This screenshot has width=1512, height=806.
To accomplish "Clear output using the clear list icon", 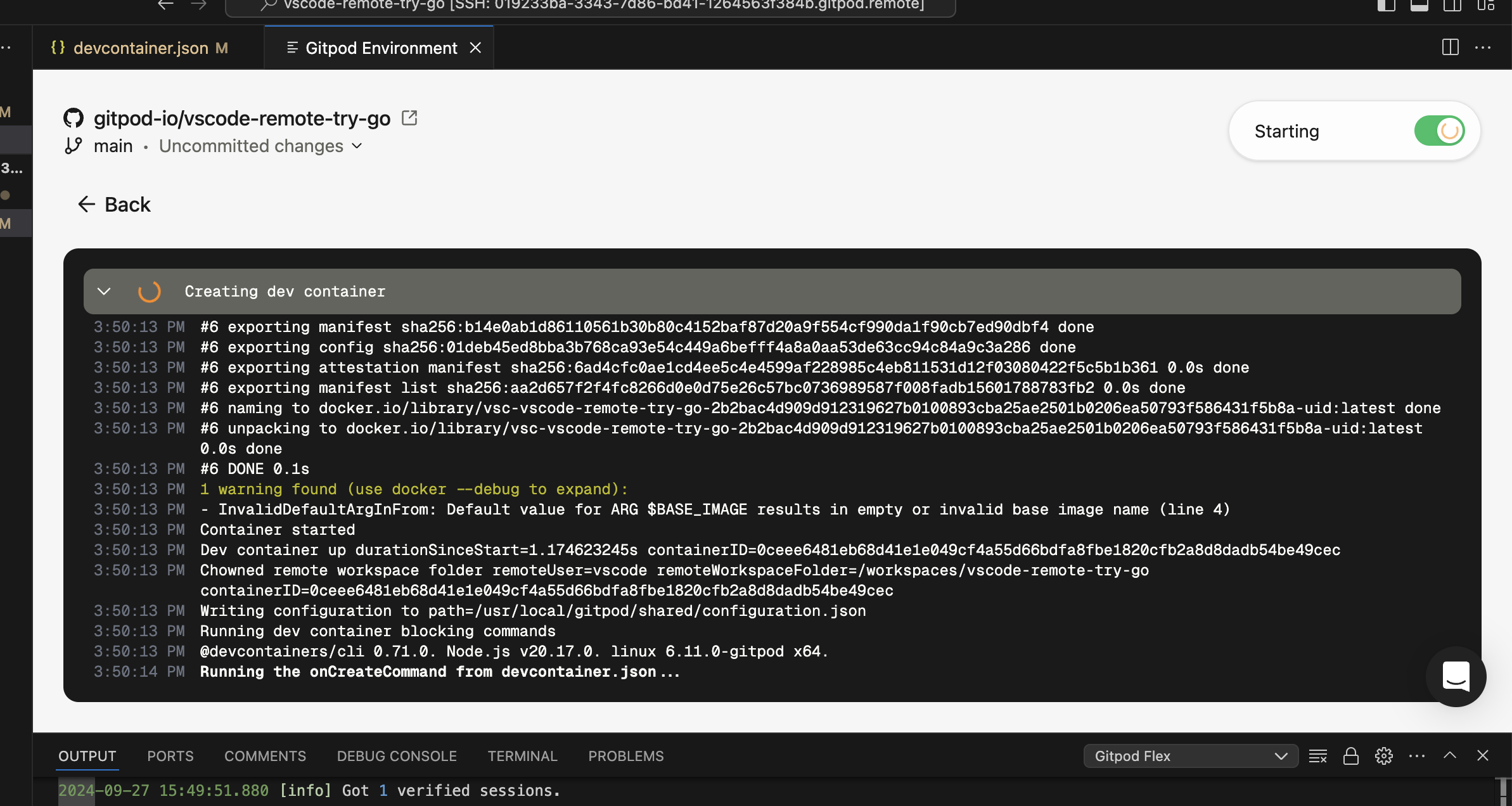I will pyautogui.click(x=1318, y=756).
